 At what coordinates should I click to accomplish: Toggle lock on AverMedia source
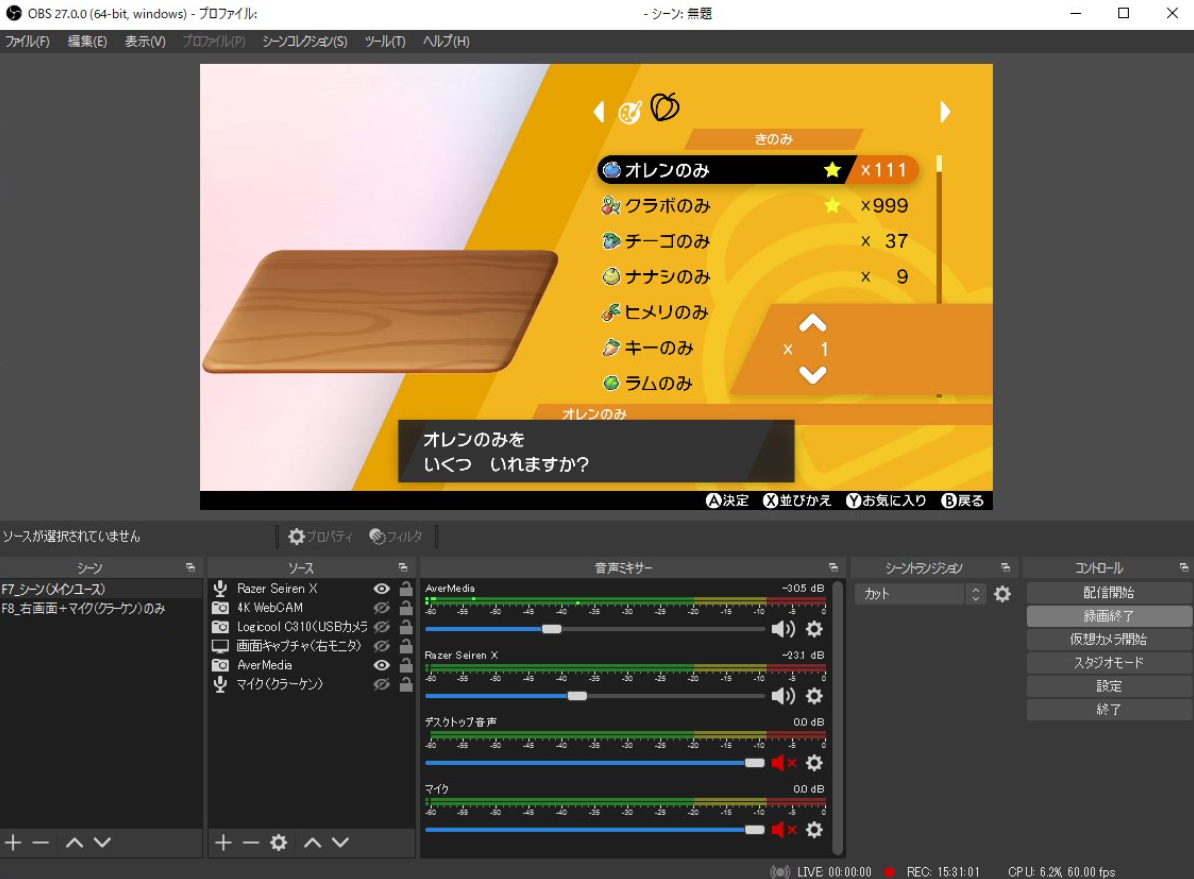point(406,665)
